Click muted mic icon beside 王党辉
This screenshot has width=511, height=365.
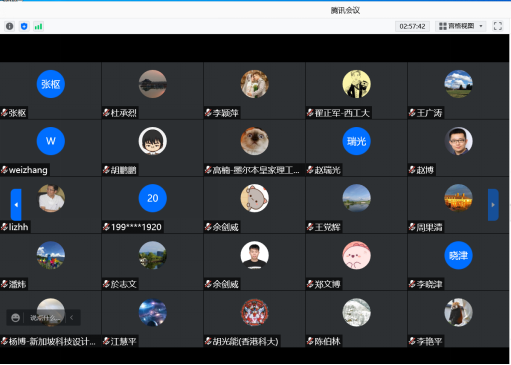310,227
